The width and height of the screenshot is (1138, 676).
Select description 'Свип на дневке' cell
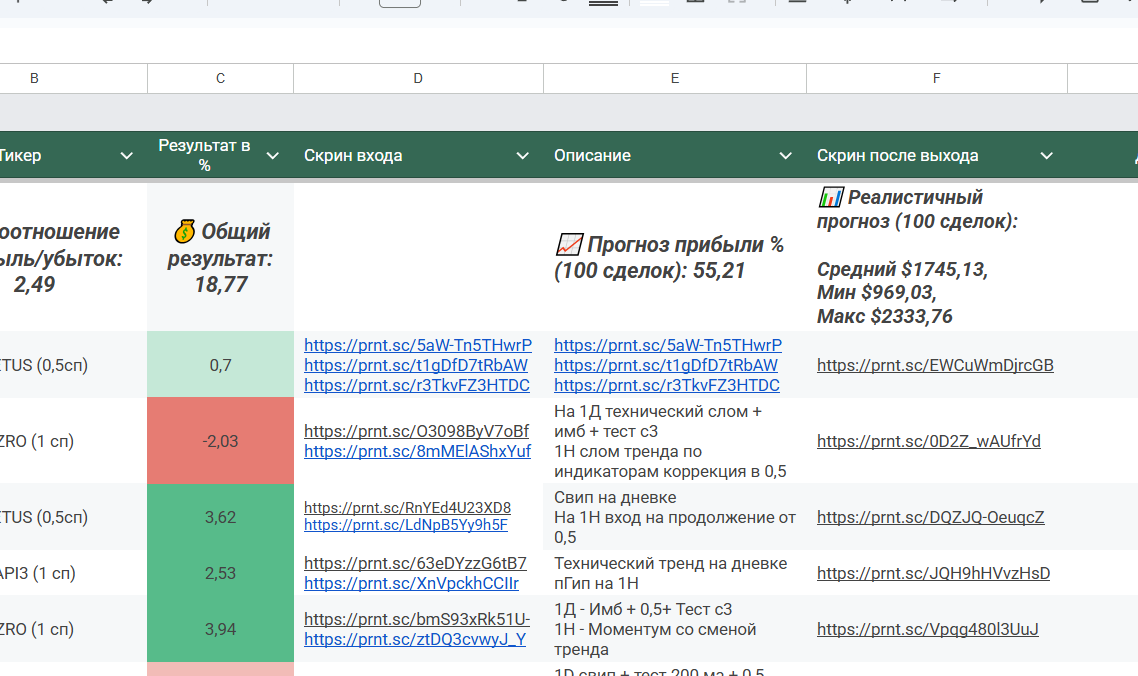(x=675, y=517)
